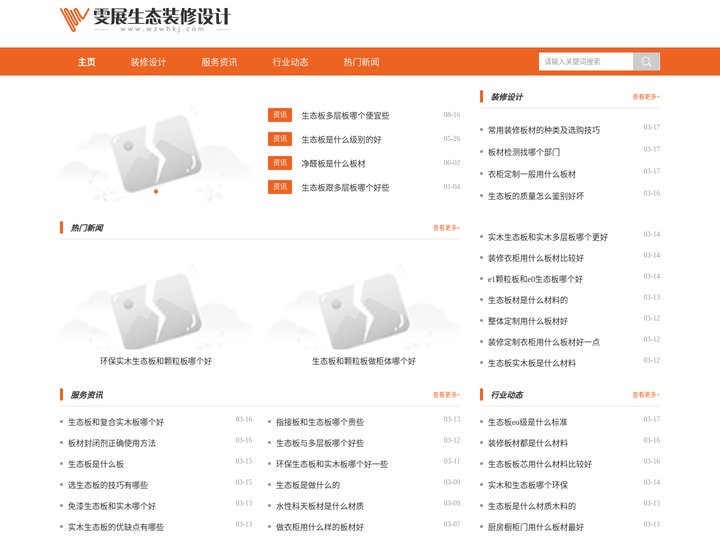Click the 资讯 tag beside 生态板是什么级别的好
720x540 pixels.
(x=280, y=139)
